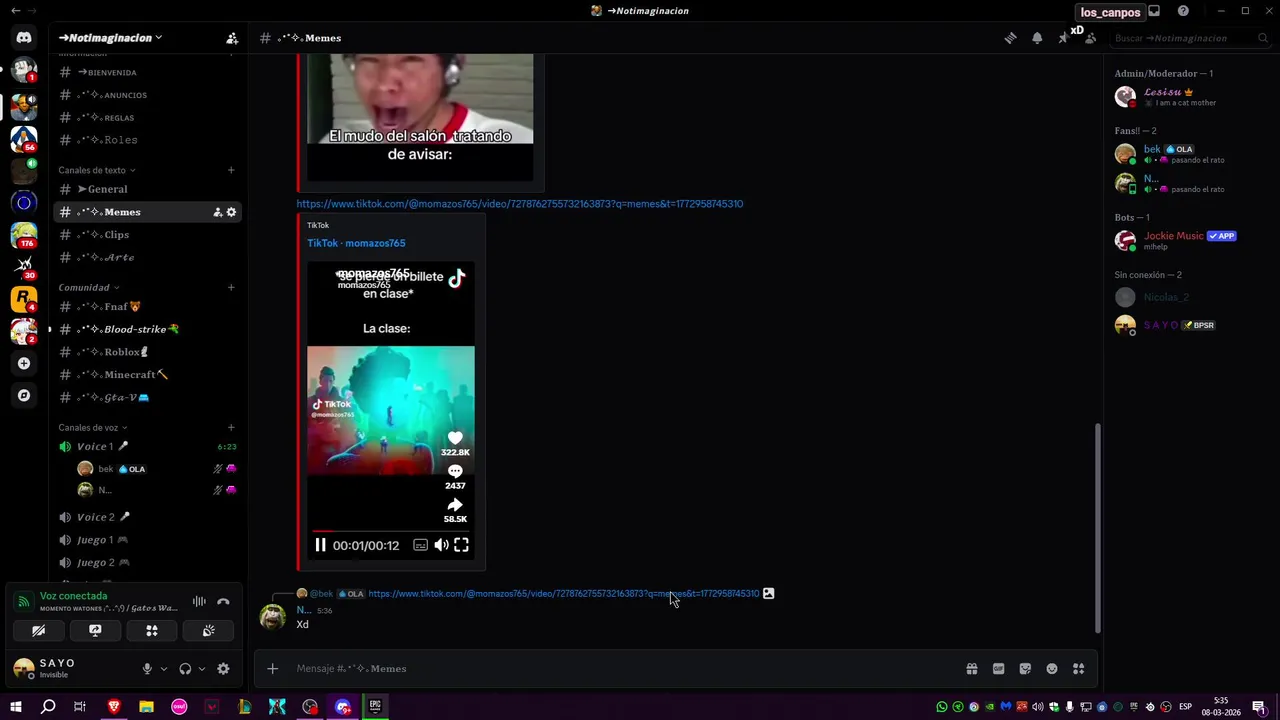Create channel in Canales de voz
Viewport: 1280px width, 720px height.
231,427
